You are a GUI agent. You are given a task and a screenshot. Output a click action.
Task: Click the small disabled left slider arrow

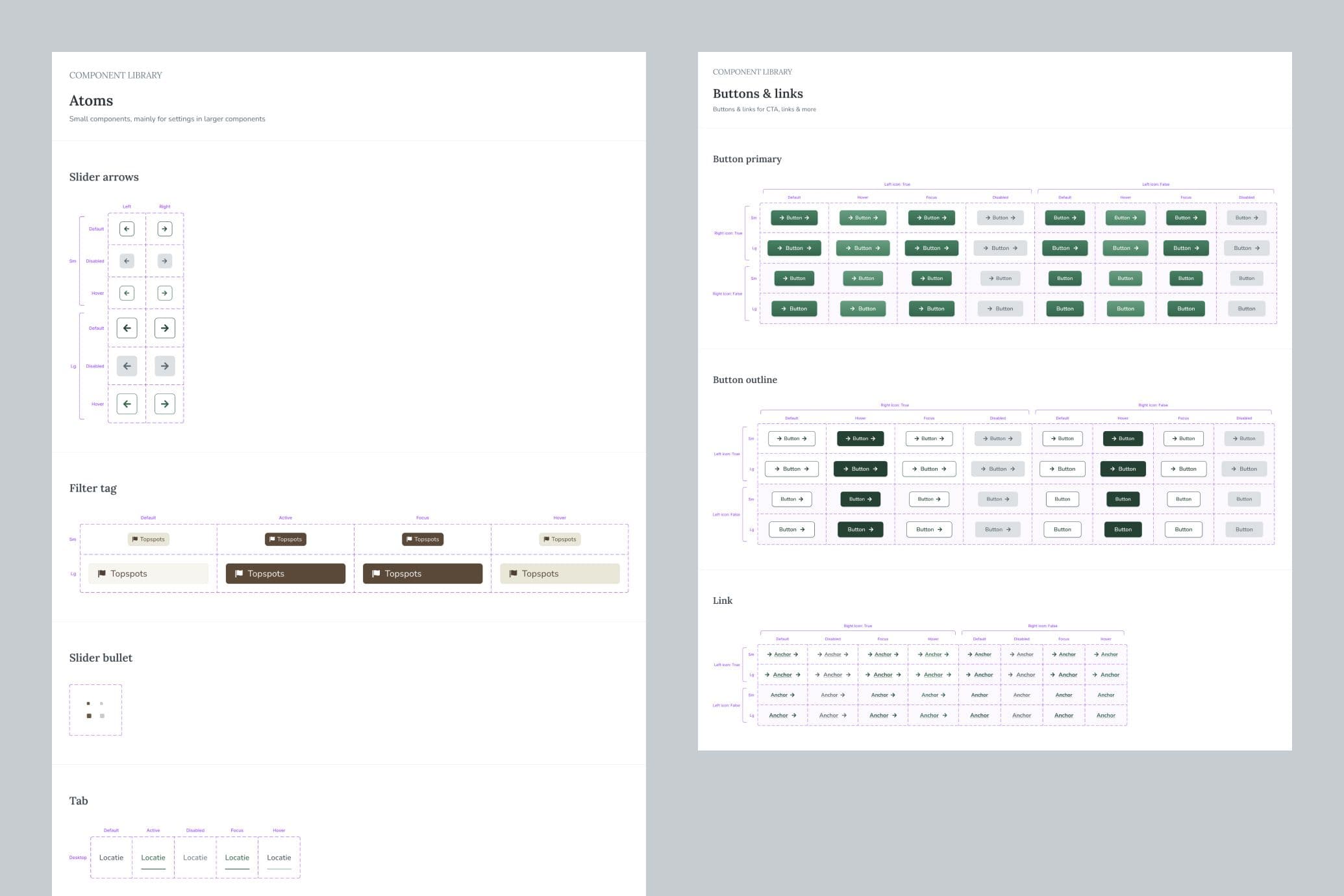click(127, 260)
